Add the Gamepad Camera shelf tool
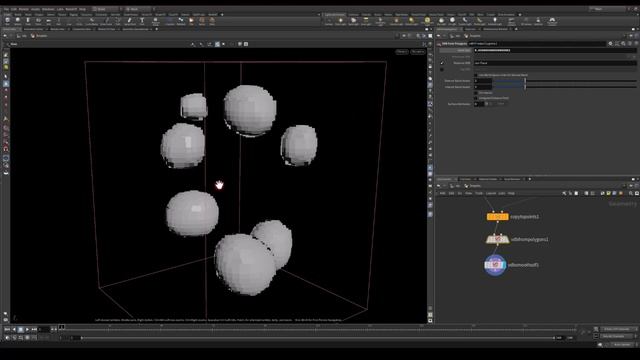This screenshot has width=640, height=360. 552,21
